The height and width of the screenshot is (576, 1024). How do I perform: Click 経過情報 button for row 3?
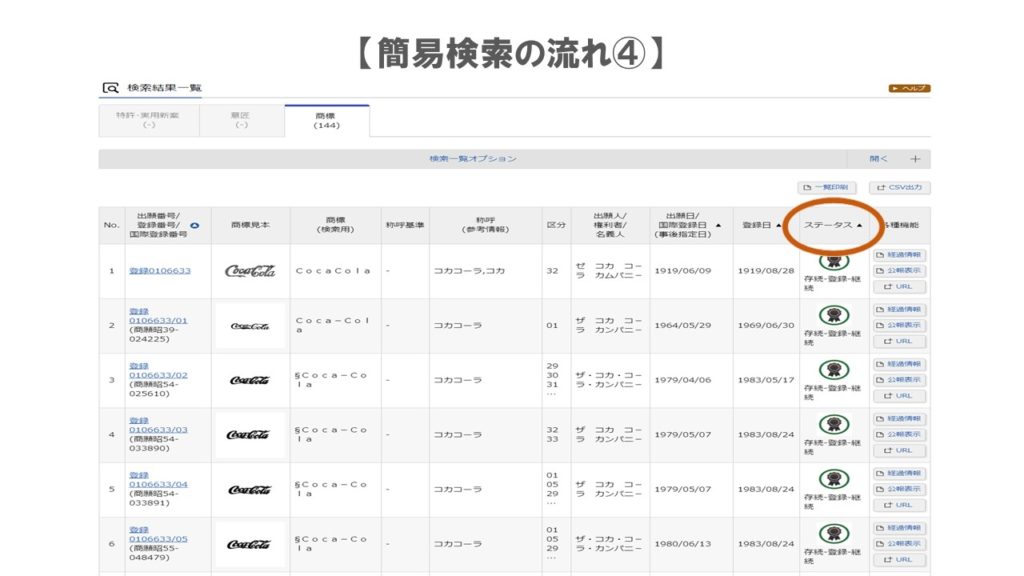[x=899, y=364]
